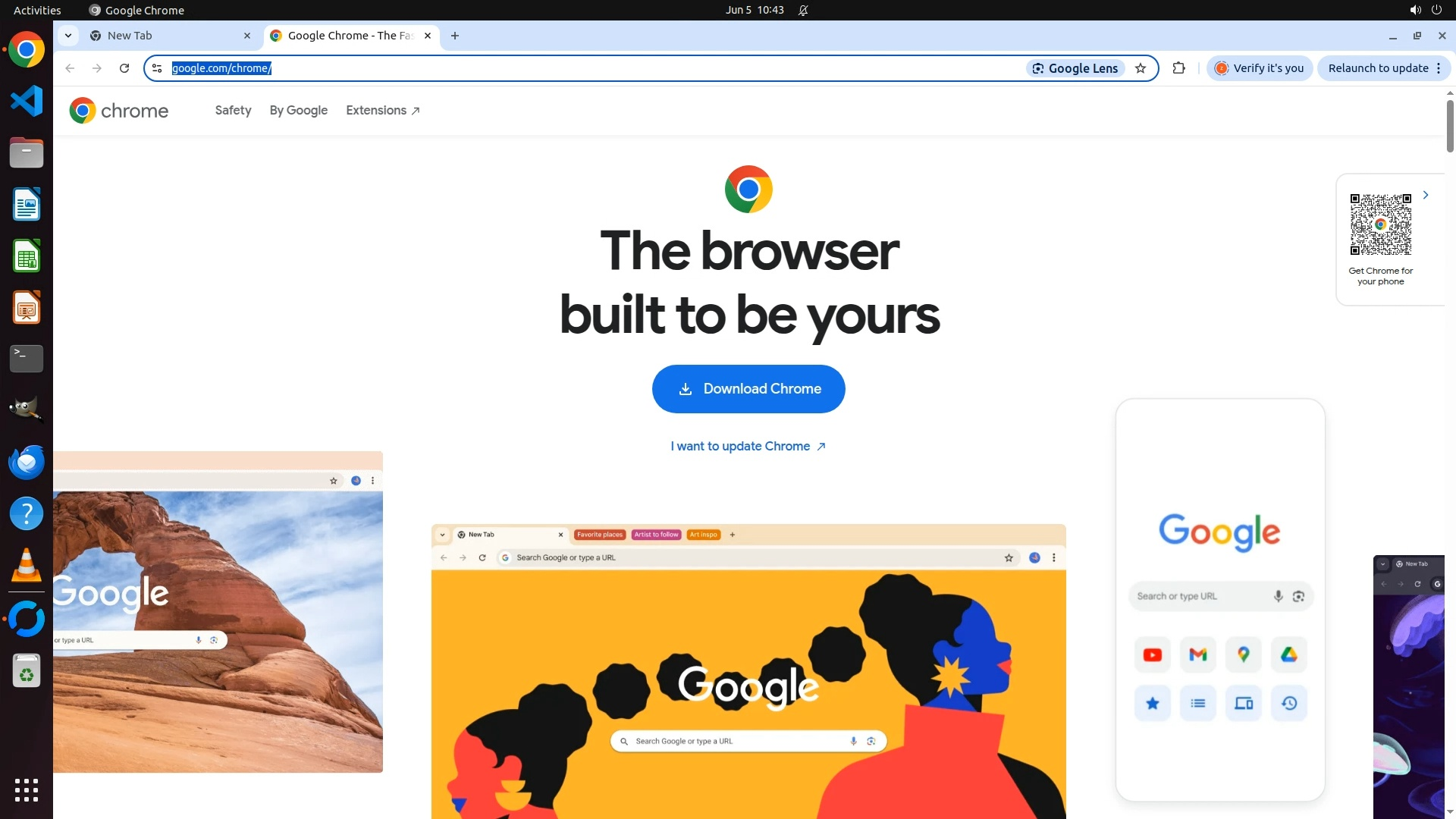Reload the page with the refresh icon
This screenshot has width=1456, height=819.
pos(124,68)
